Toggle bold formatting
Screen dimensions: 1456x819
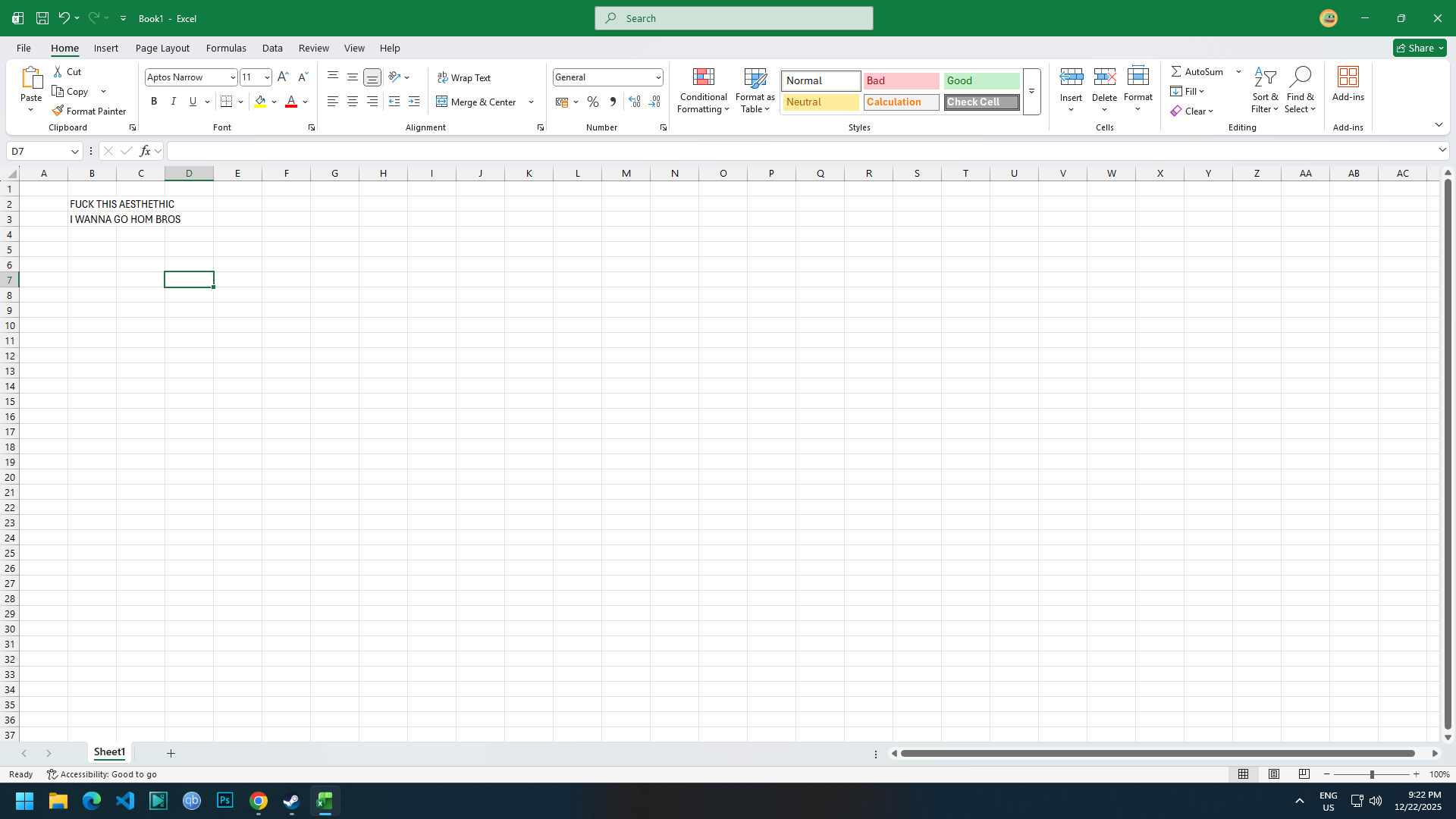154,102
